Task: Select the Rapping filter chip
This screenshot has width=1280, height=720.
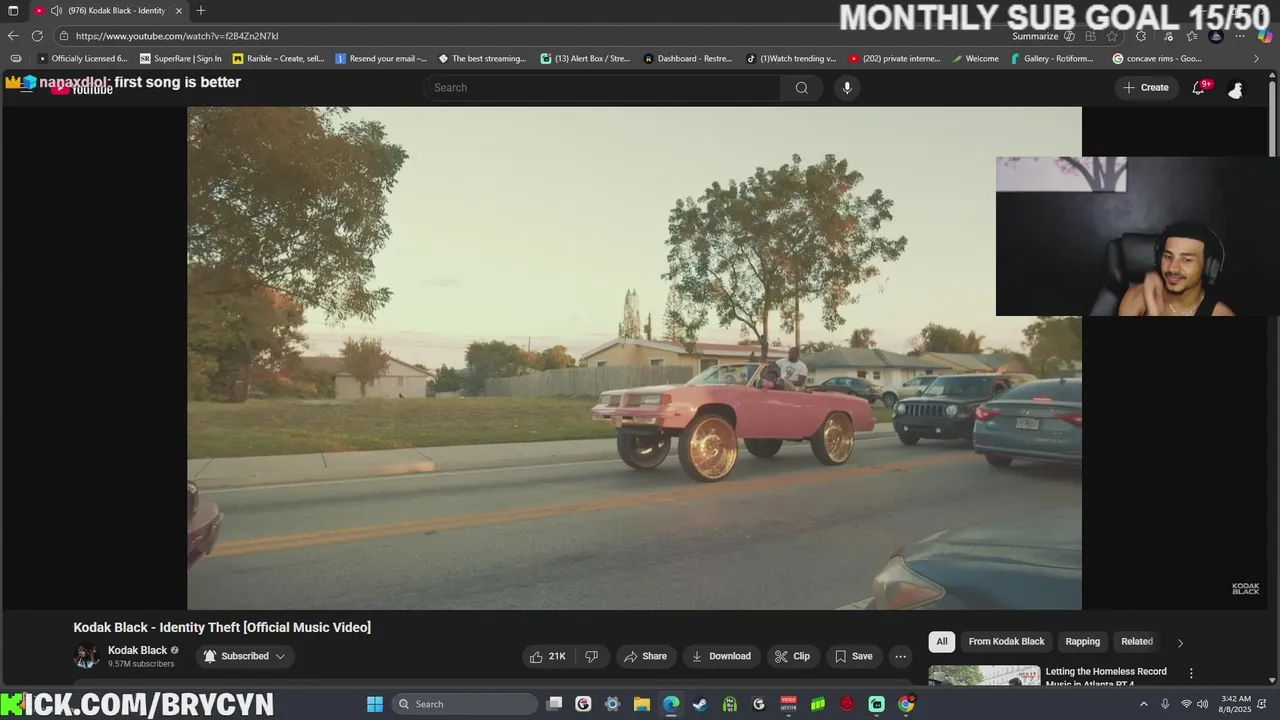Action: pyautogui.click(x=1082, y=642)
